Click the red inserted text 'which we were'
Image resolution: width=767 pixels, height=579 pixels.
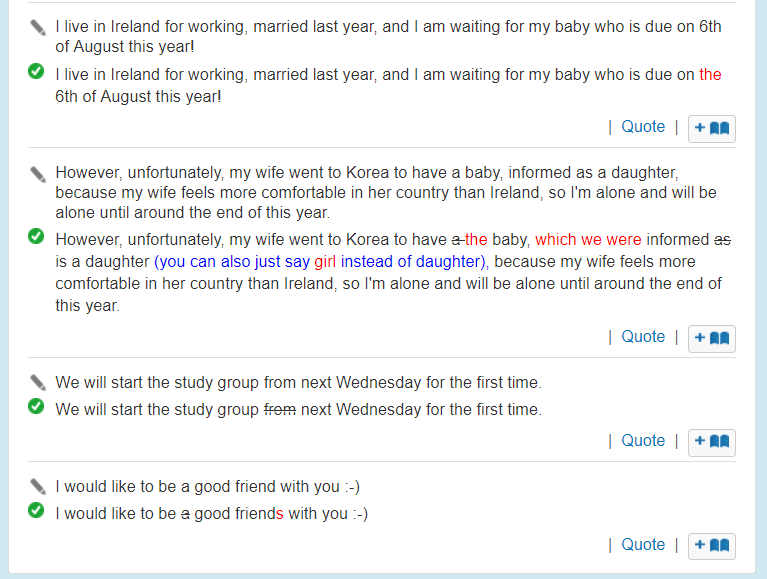tap(588, 240)
